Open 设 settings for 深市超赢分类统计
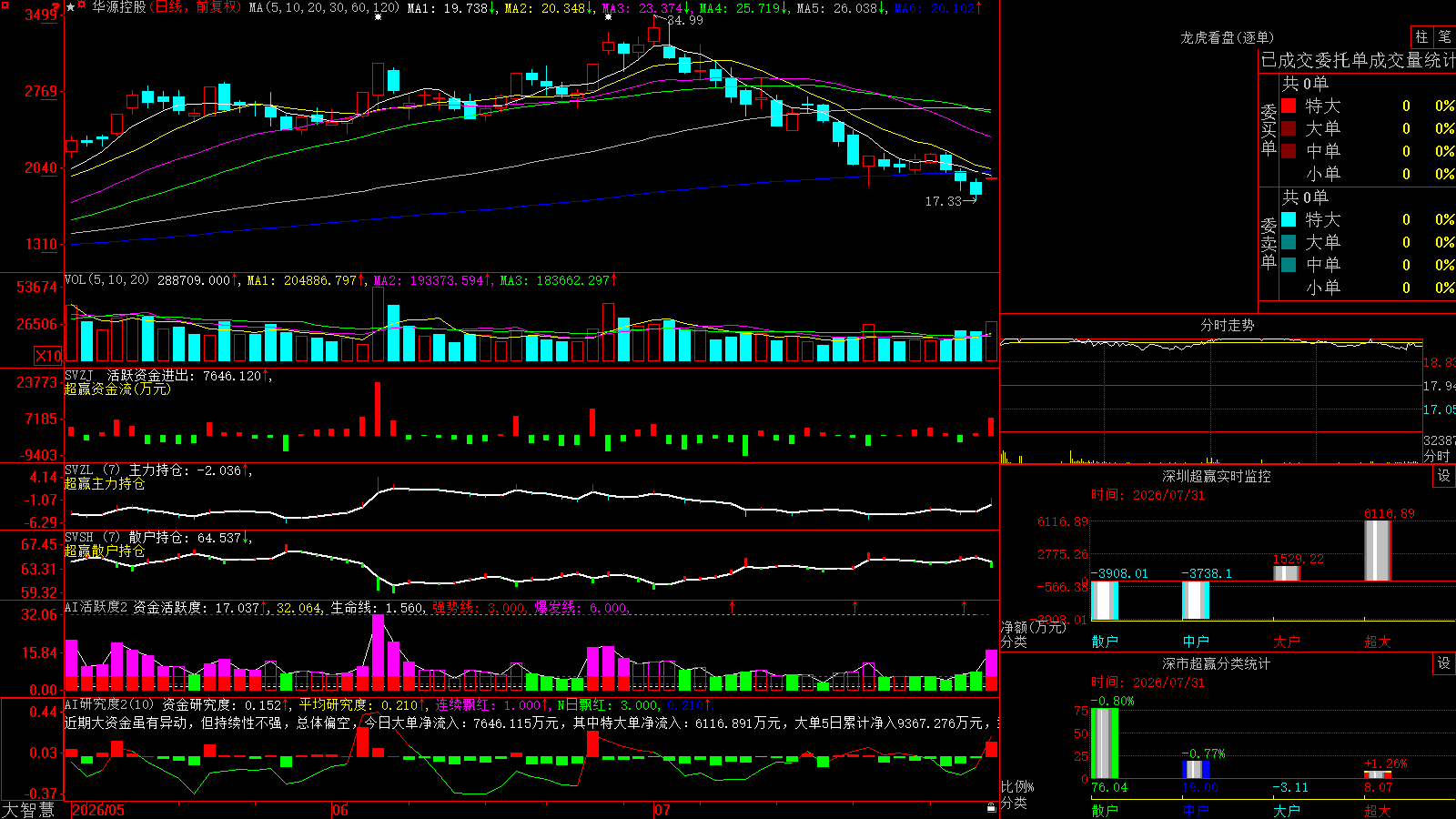This screenshot has height=819, width=1456. [x=1444, y=663]
